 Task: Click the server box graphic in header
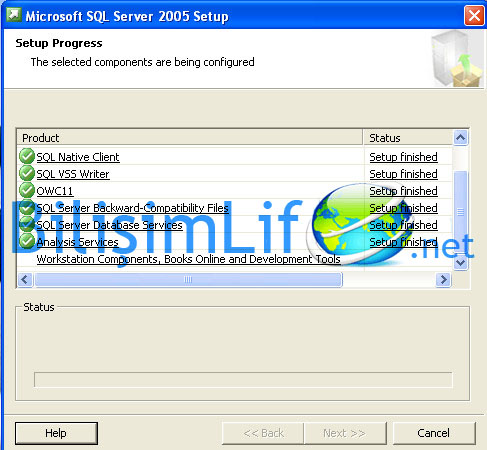click(457, 58)
